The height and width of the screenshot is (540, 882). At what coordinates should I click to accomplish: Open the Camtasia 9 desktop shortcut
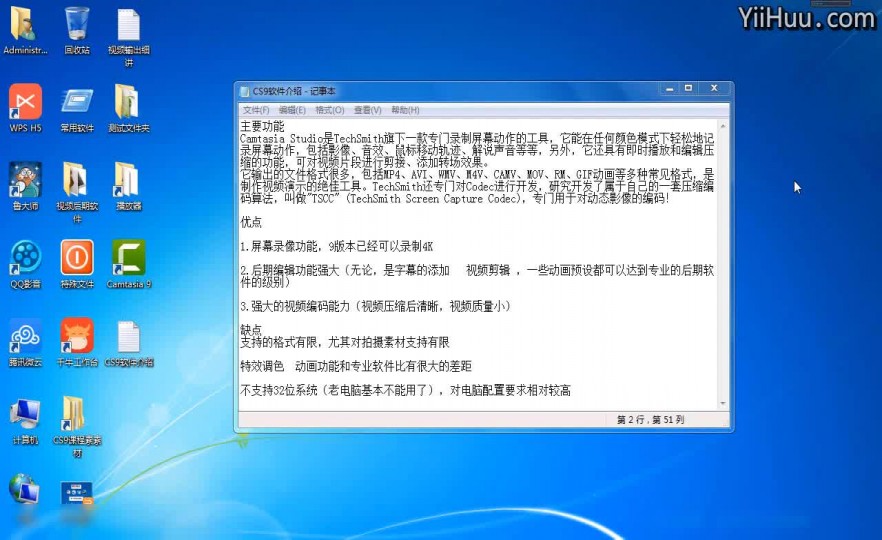point(129,263)
